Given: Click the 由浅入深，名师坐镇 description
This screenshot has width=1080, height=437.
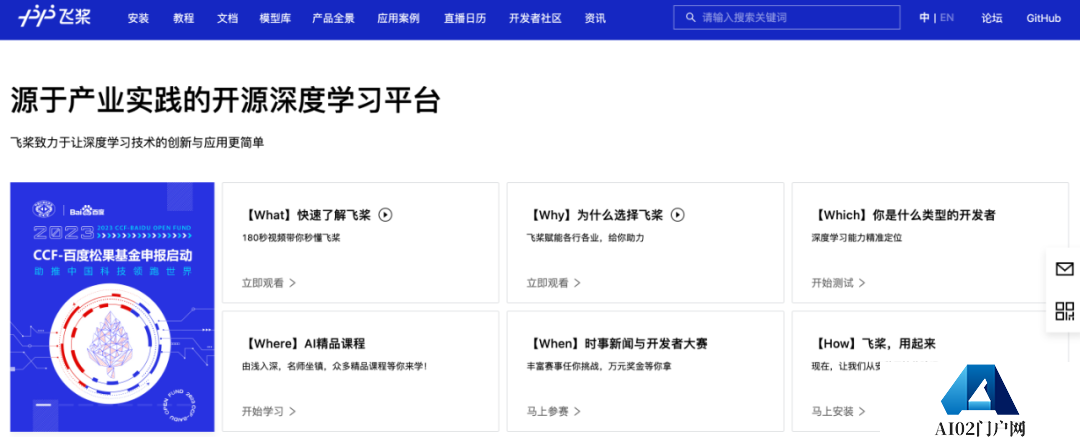Looking at the screenshot, I should tap(335, 367).
